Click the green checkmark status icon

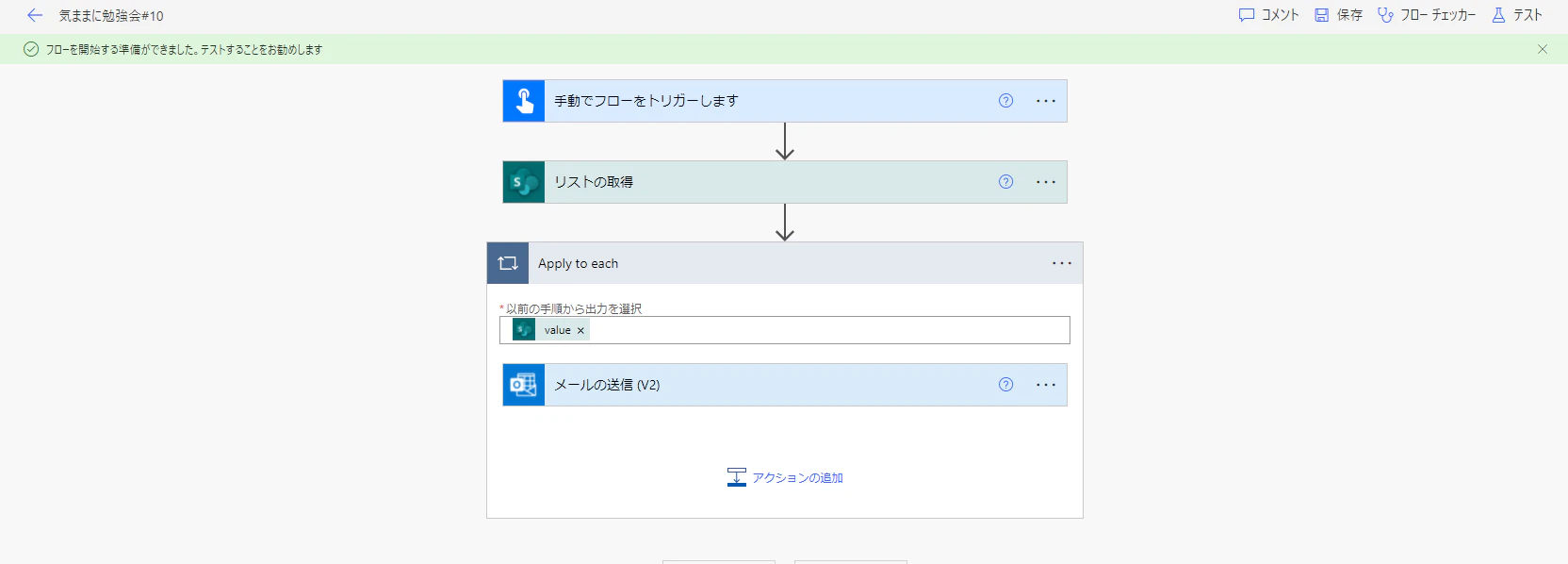31,49
